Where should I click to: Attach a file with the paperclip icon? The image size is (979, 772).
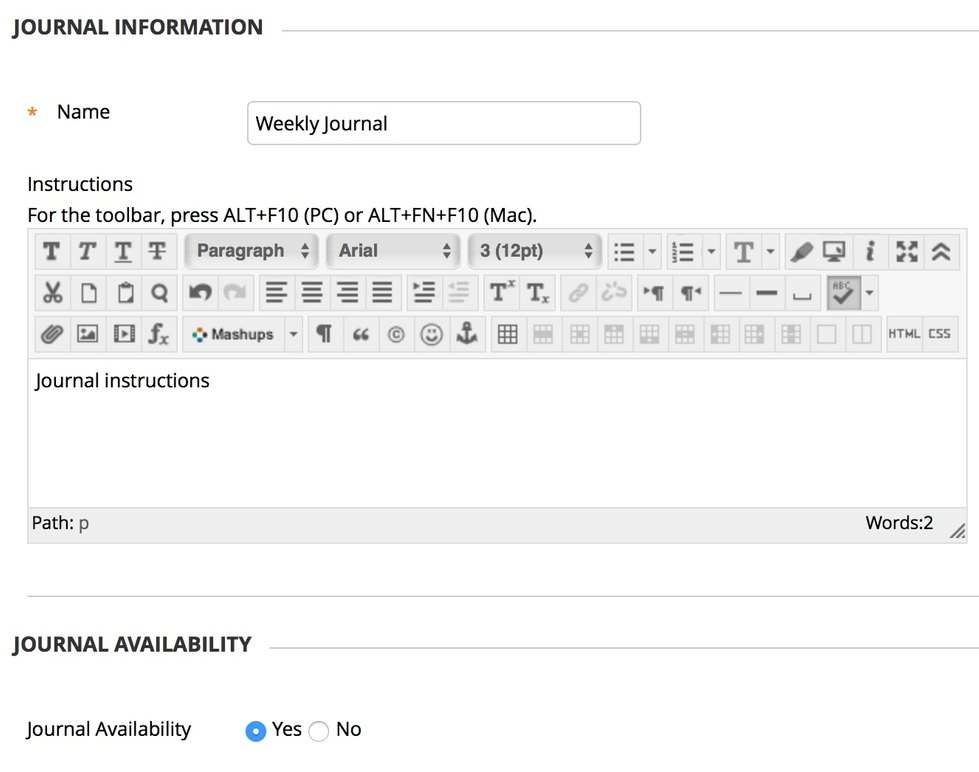click(x=52, y=335)
